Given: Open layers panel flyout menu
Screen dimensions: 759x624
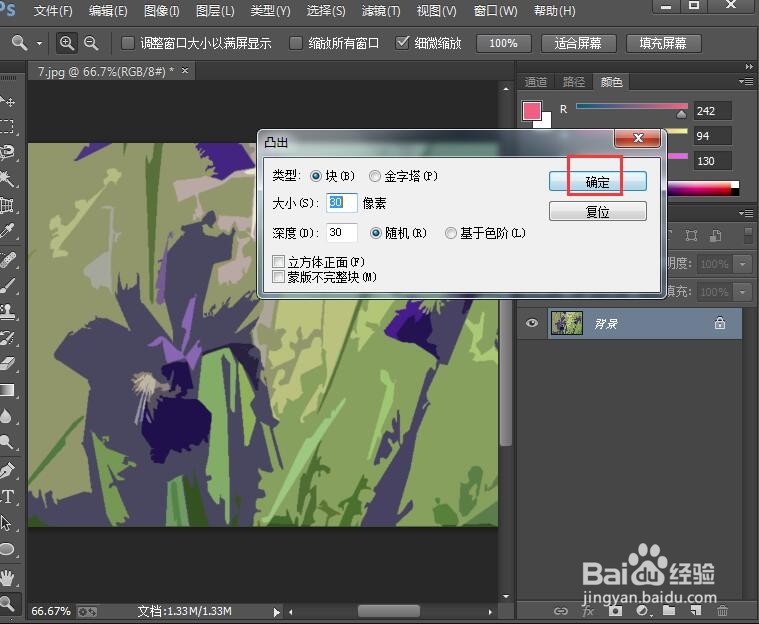Looking at the screenshot, I should (745, 213).
